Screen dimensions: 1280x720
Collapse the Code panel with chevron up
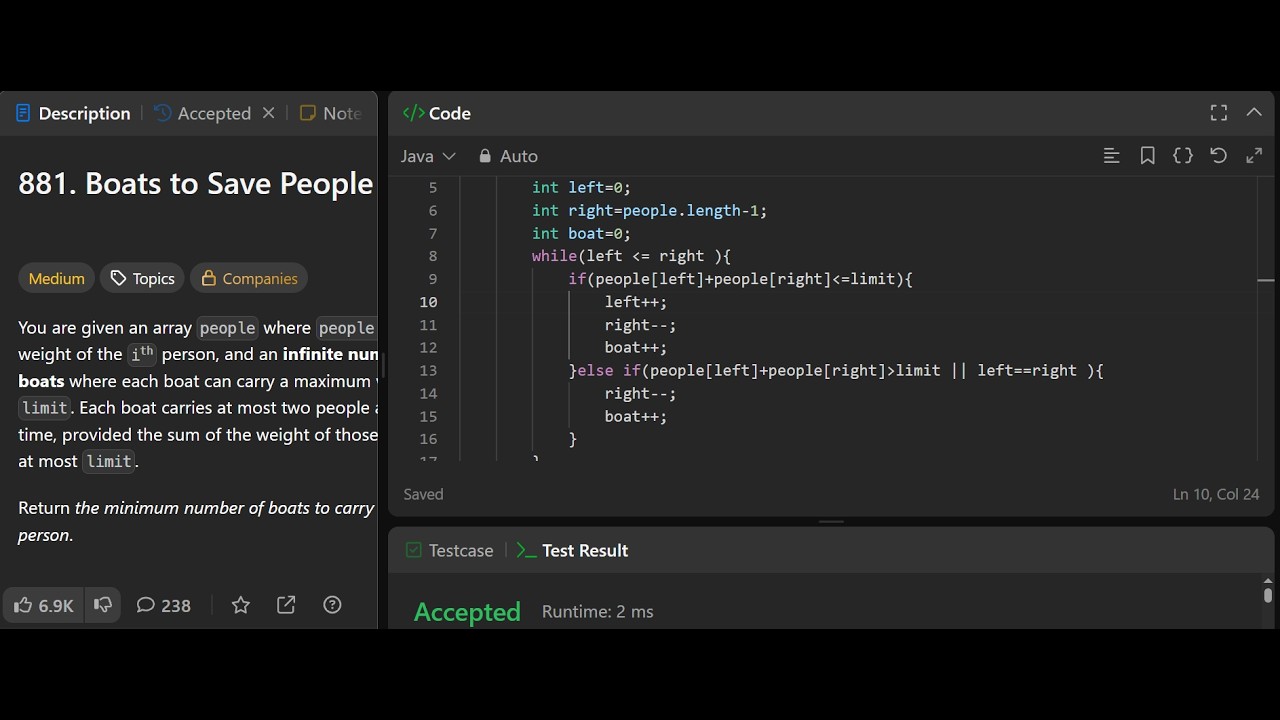pos(1254,113)
